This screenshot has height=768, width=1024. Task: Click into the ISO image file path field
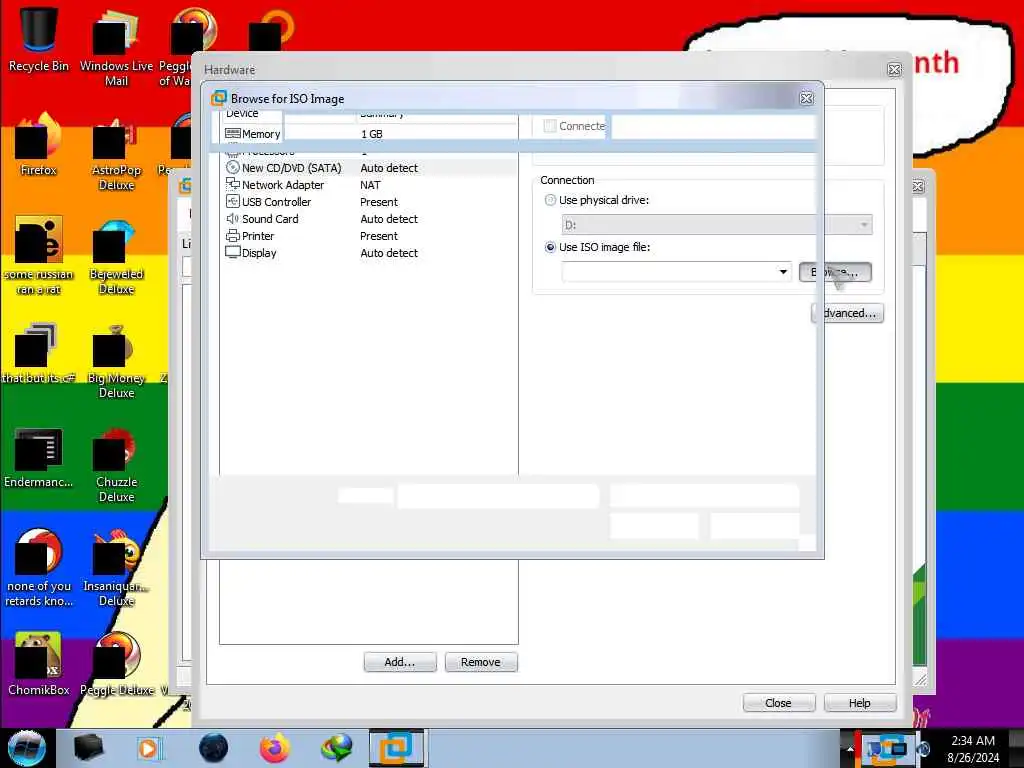(x=668, y=272)
